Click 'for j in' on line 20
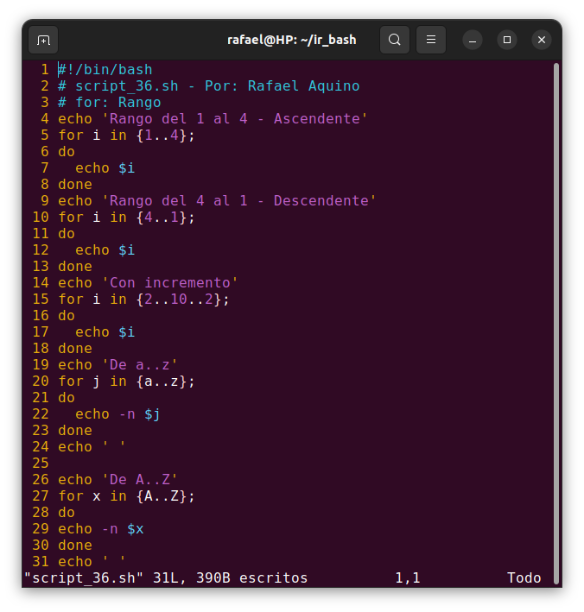 pyautogui.click(x=93, y=381)
